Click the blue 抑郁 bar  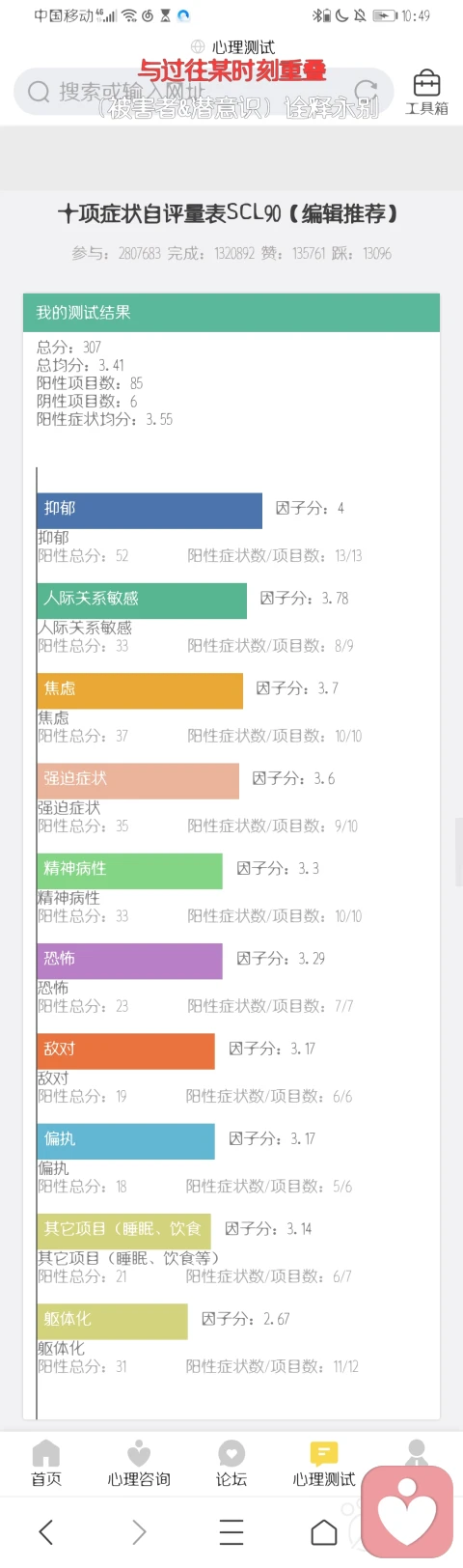[x=150, y=511]
